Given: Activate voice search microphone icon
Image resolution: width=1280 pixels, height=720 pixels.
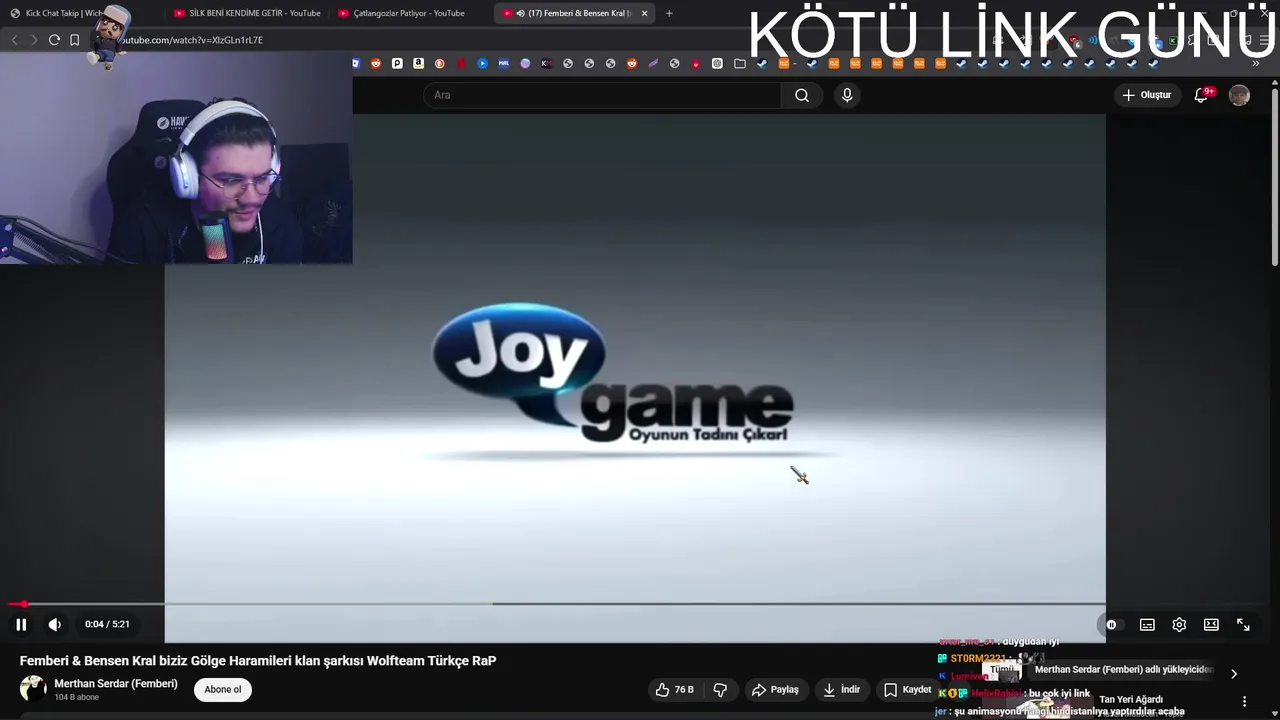Looking at the screenshot, I should click(847, 95).
